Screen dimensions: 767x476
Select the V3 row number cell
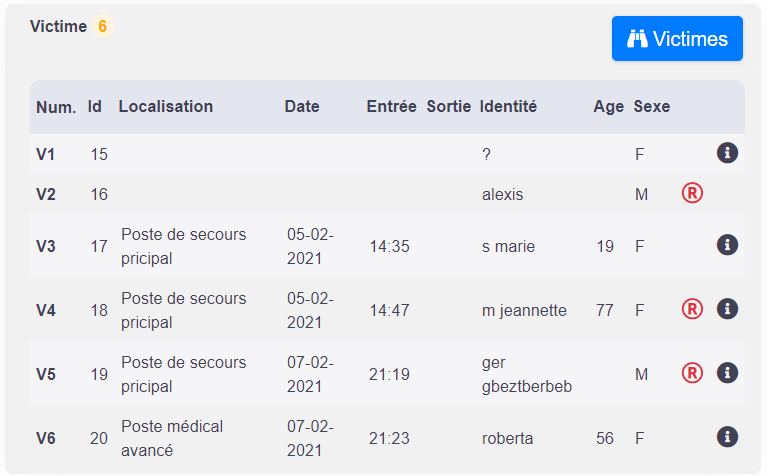click(46, 246)
